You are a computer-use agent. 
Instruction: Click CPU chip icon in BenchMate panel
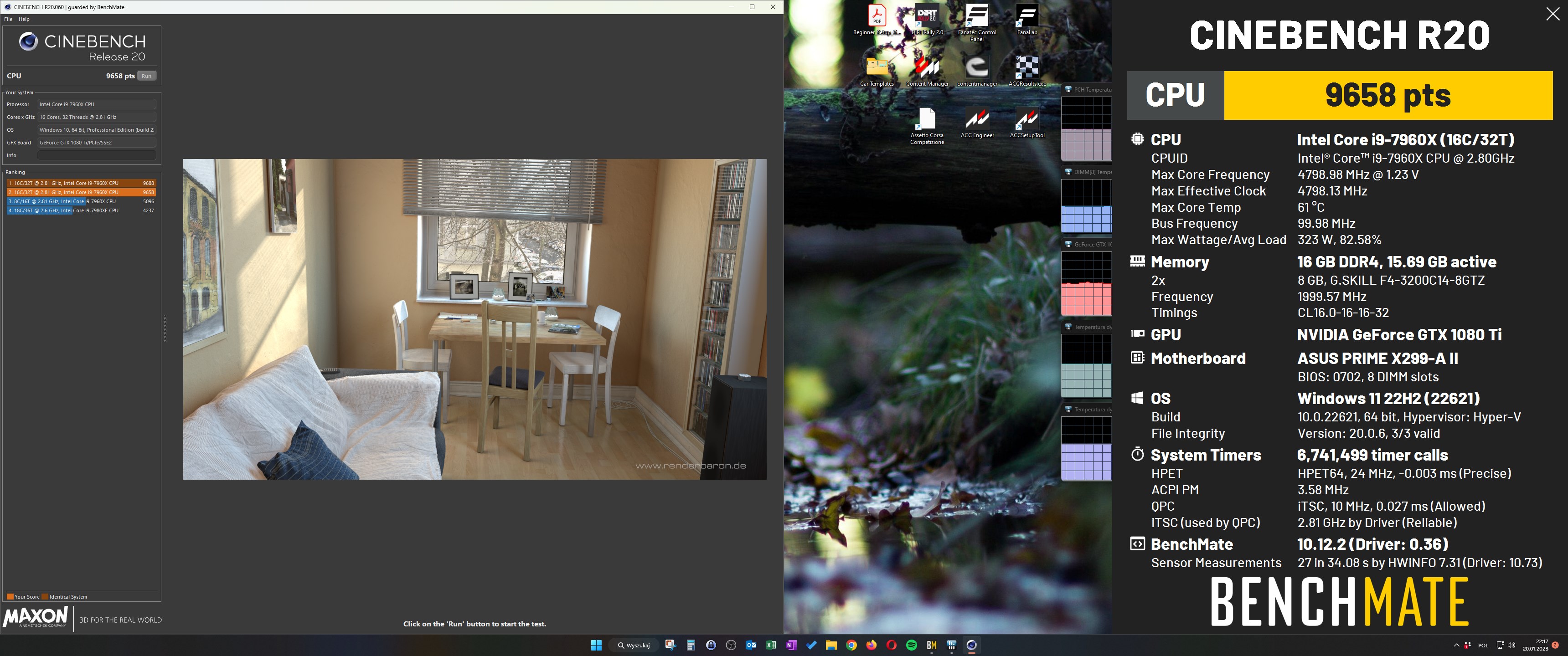pos(1137,139)
